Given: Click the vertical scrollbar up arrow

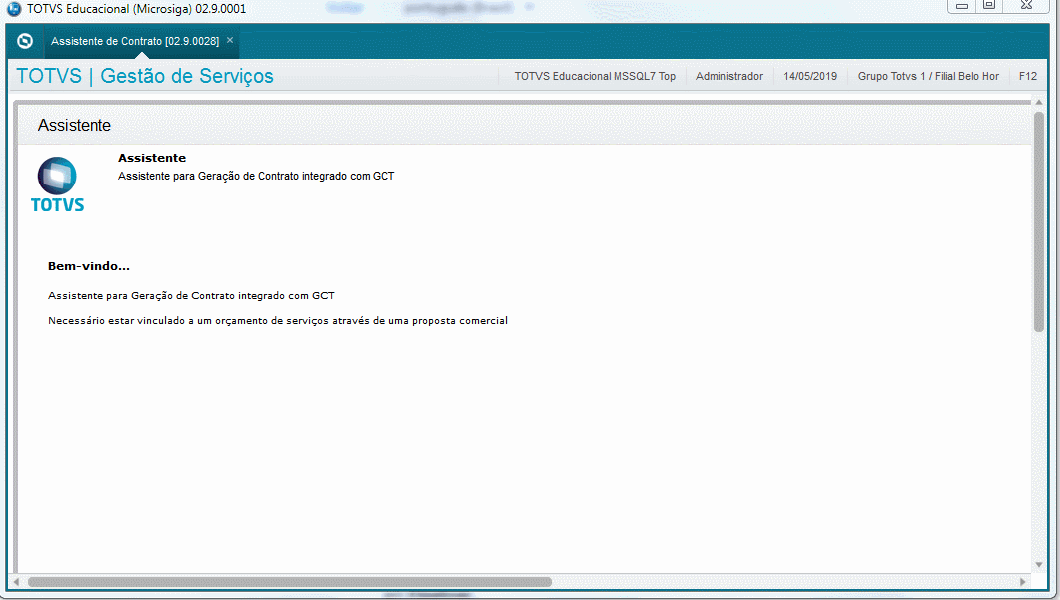Looking at the screenshot, I should [x=1039, y=102].
